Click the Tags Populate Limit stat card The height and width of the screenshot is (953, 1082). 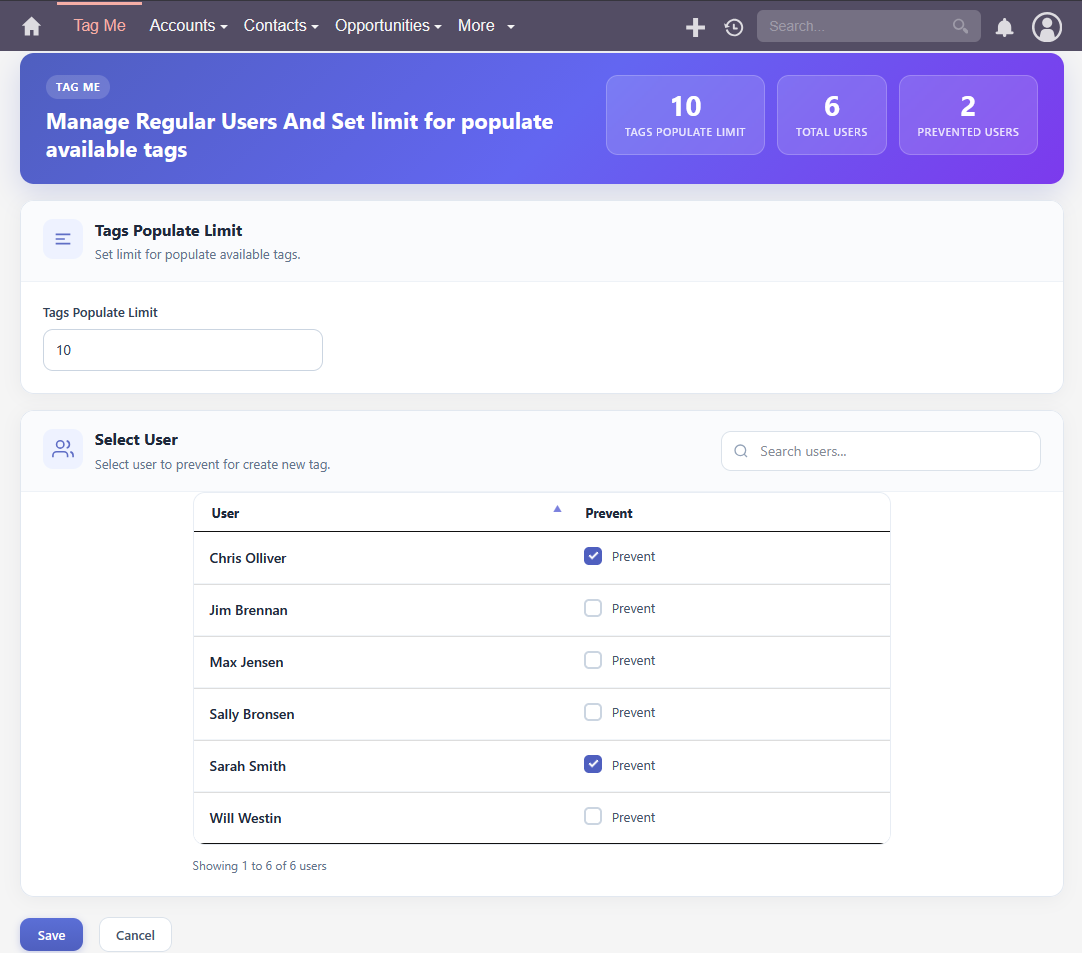tap(685, 115)
